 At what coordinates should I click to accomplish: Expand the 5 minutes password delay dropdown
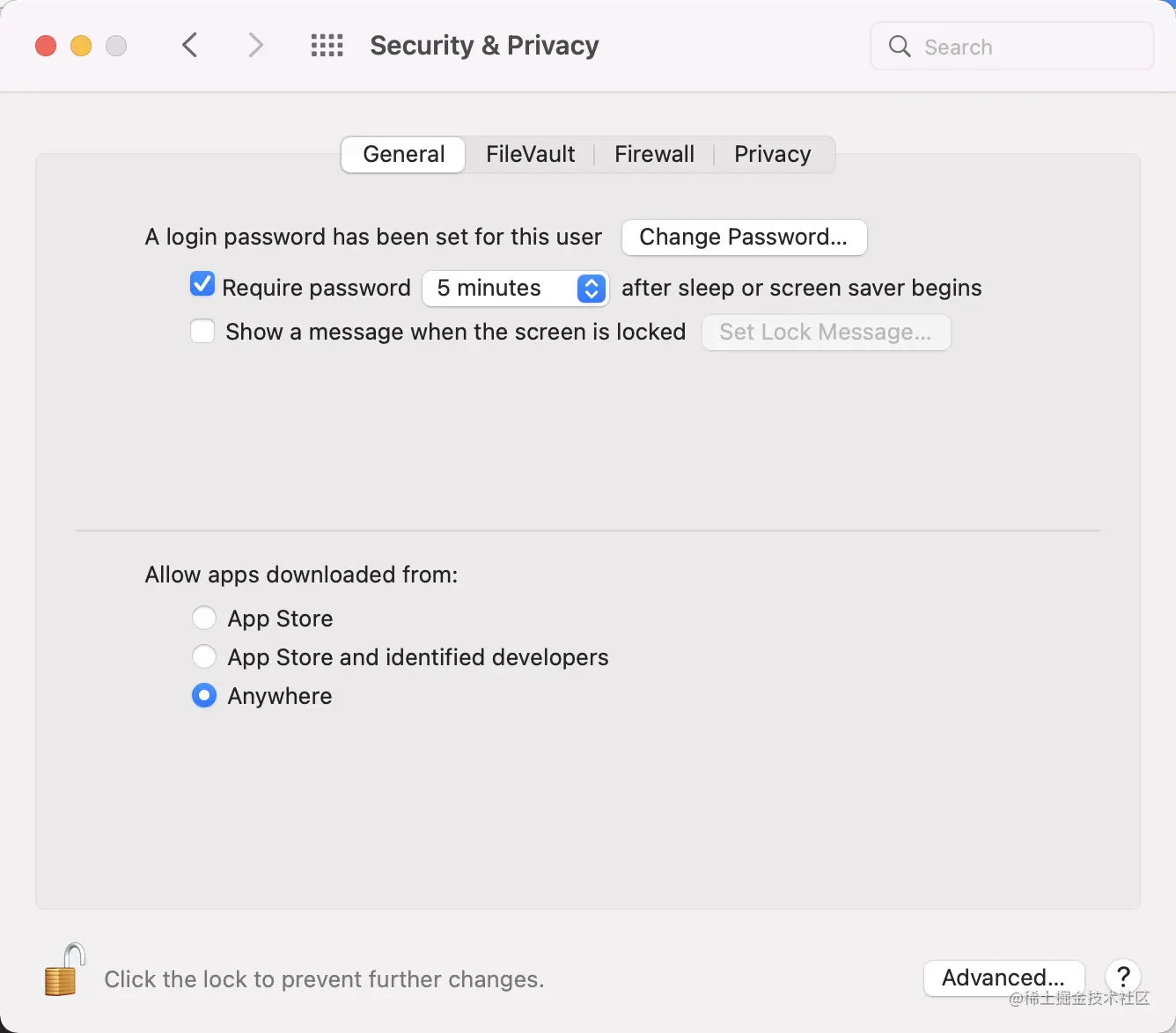pos(516,289)
